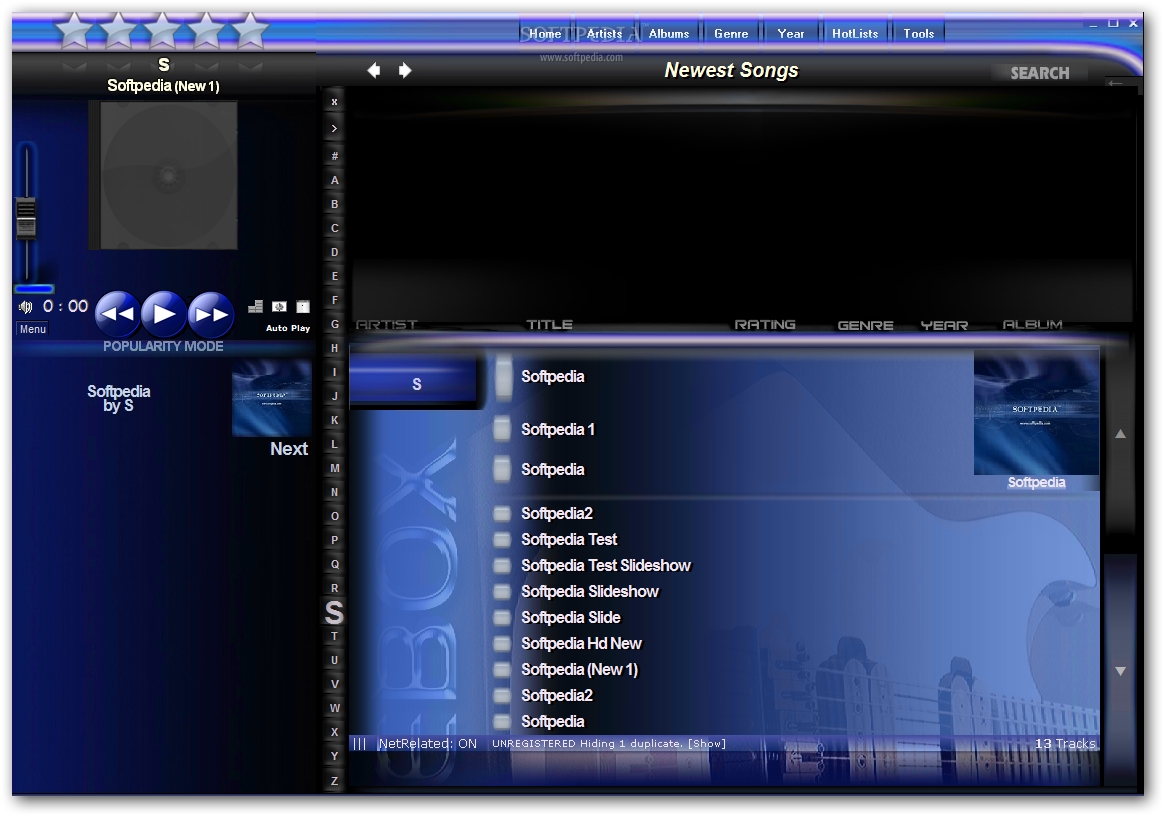Jump to letter M in index
Image resolution: width=1164 pixels, height=816 pixels.
pos(335,469)
